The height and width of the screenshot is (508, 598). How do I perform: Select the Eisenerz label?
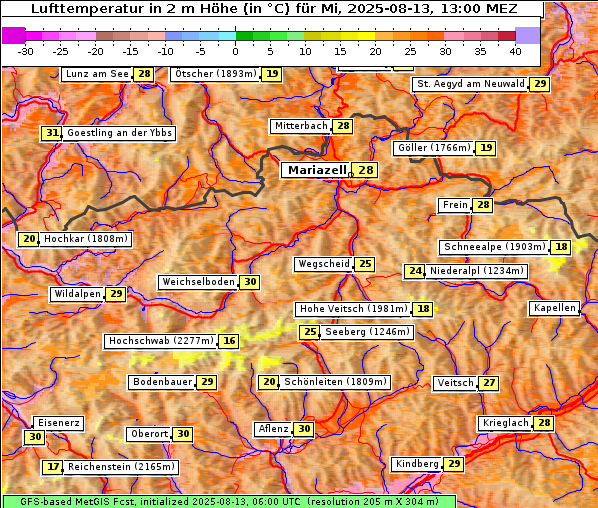pos(58,423)
